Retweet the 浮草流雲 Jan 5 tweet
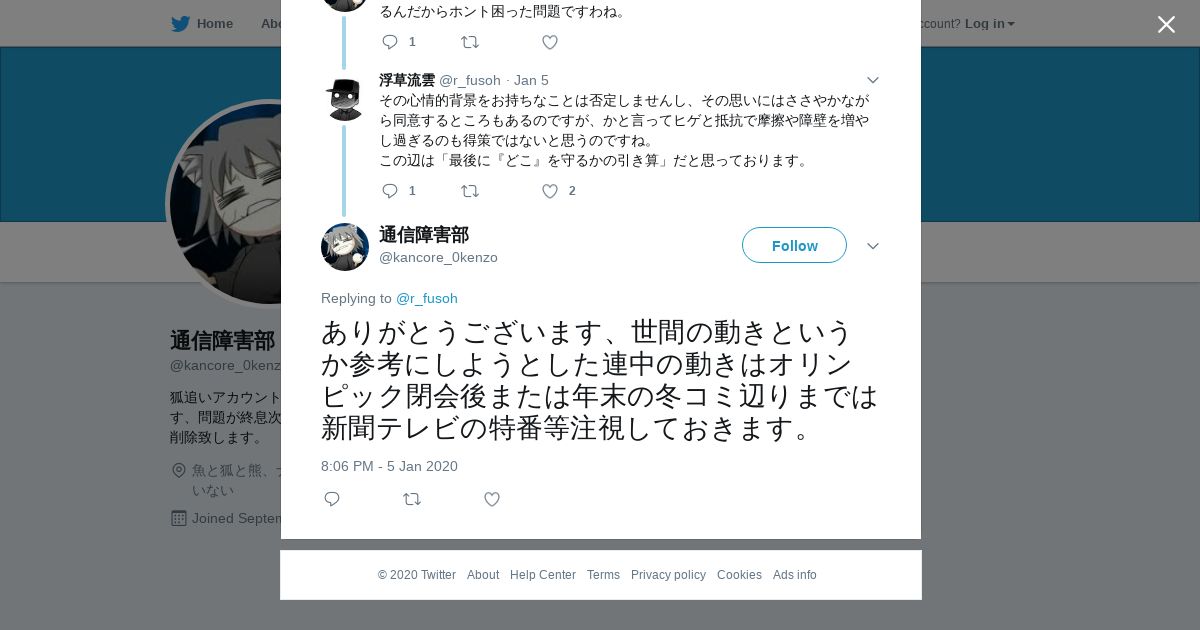The height and width of the screenshot is (630, 1200). coord(470,191)
